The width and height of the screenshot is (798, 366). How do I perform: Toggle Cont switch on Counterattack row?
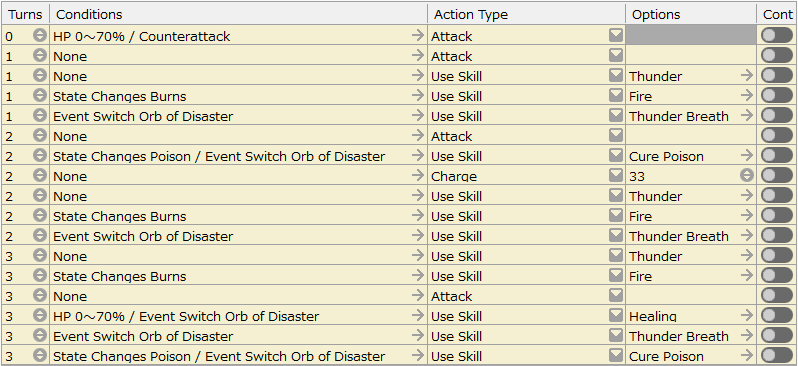(x=777, y=36)
